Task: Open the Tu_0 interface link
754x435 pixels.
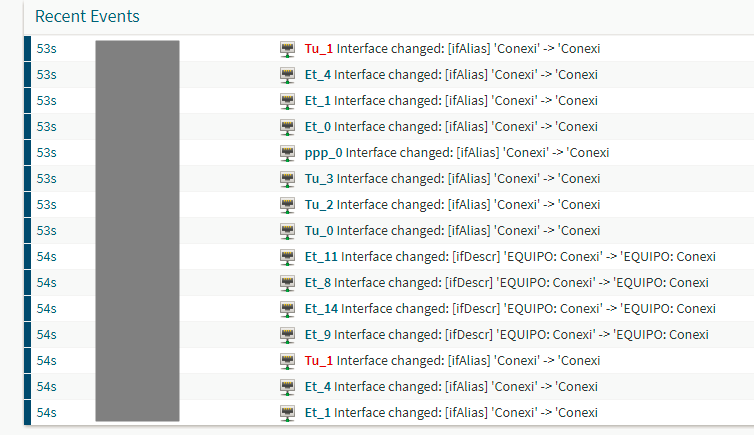Action: coord(319,231)
